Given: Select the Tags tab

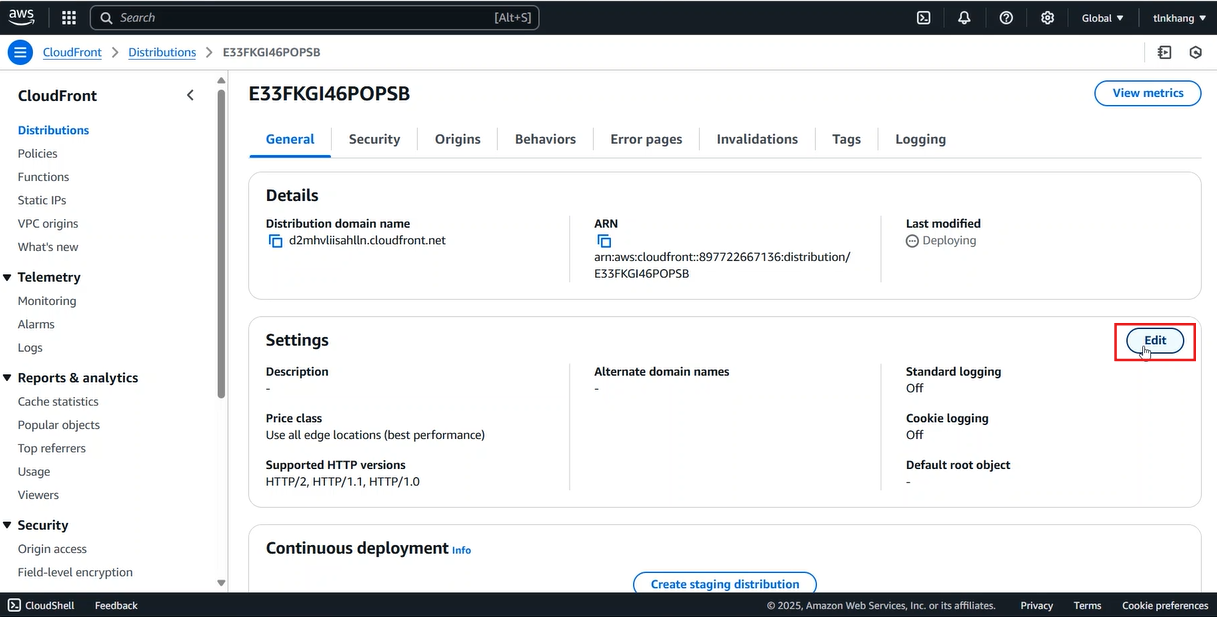Looking at the screenshot, I should pyautogui.click(x=846, y=139).
